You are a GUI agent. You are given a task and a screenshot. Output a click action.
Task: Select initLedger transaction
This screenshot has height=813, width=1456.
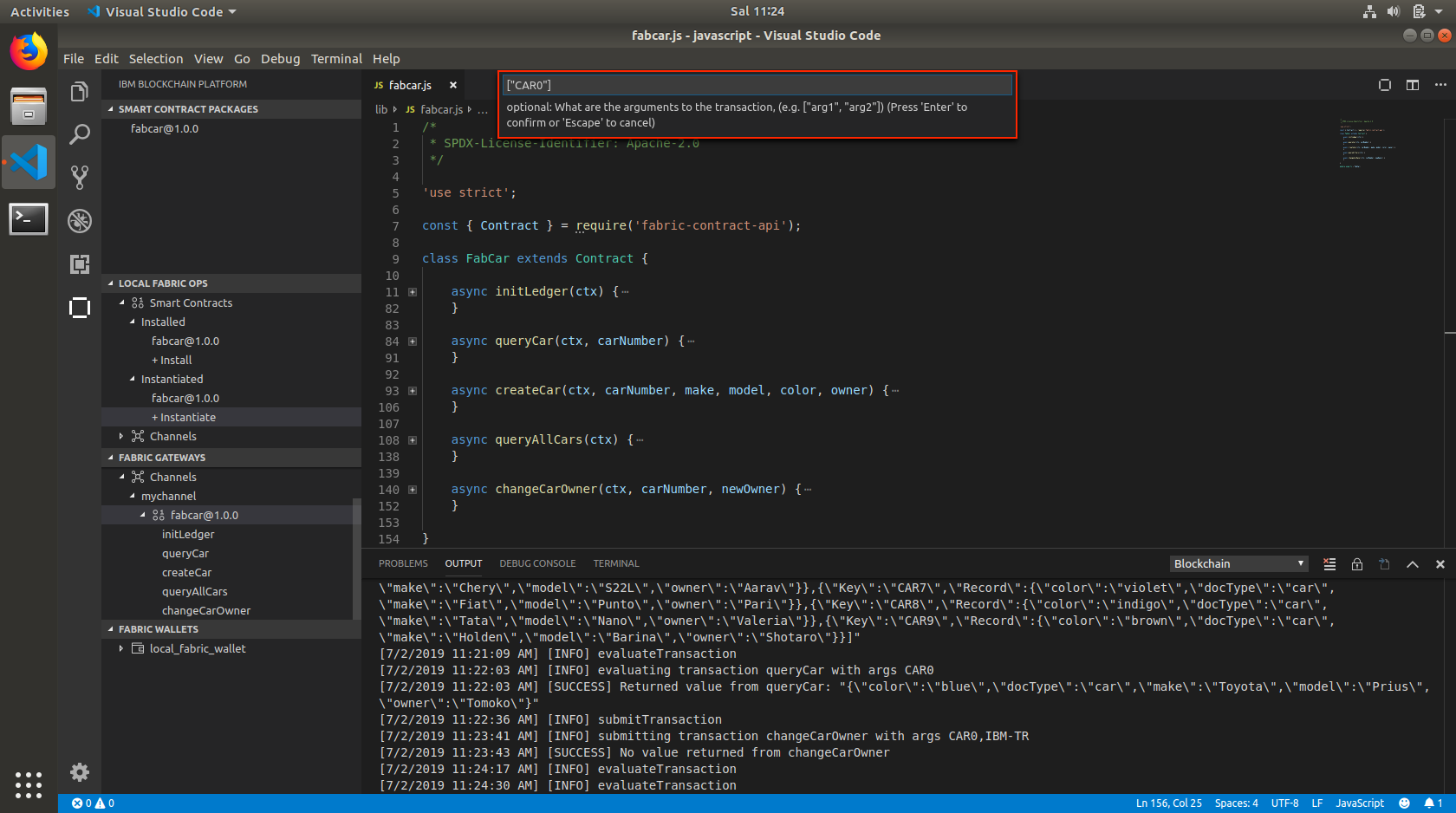(188, 535)
